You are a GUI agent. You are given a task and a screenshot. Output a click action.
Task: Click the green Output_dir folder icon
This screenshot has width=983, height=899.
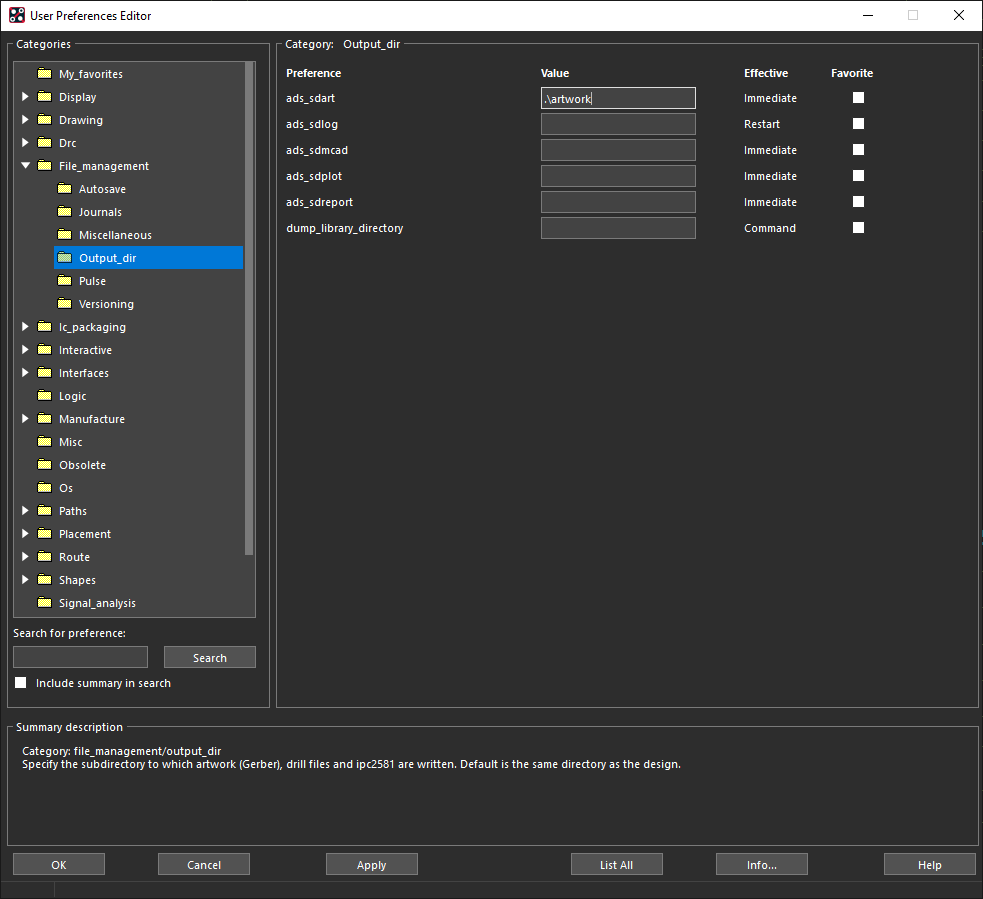[65, 257]
